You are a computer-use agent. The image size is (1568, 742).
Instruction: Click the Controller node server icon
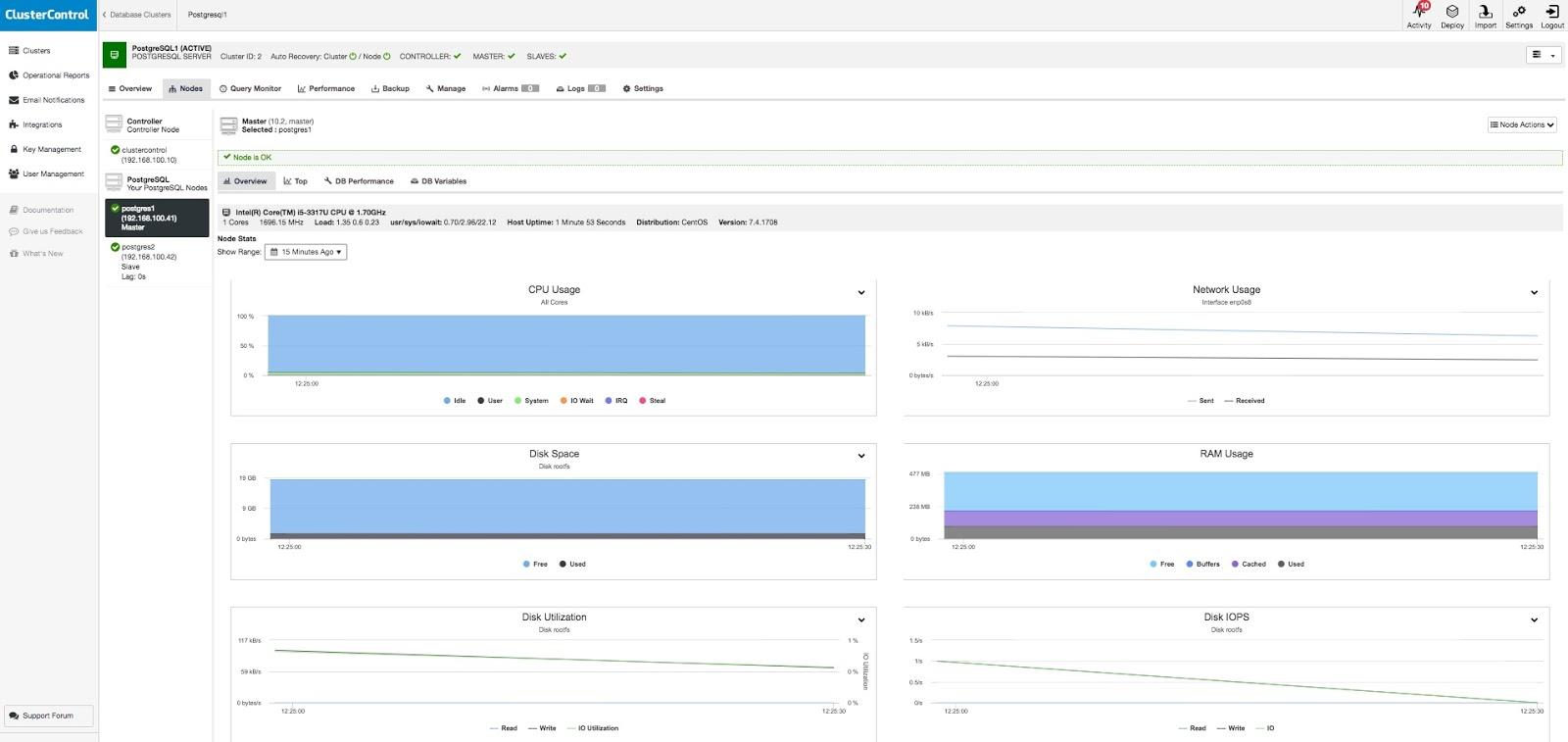pos(114,124)
